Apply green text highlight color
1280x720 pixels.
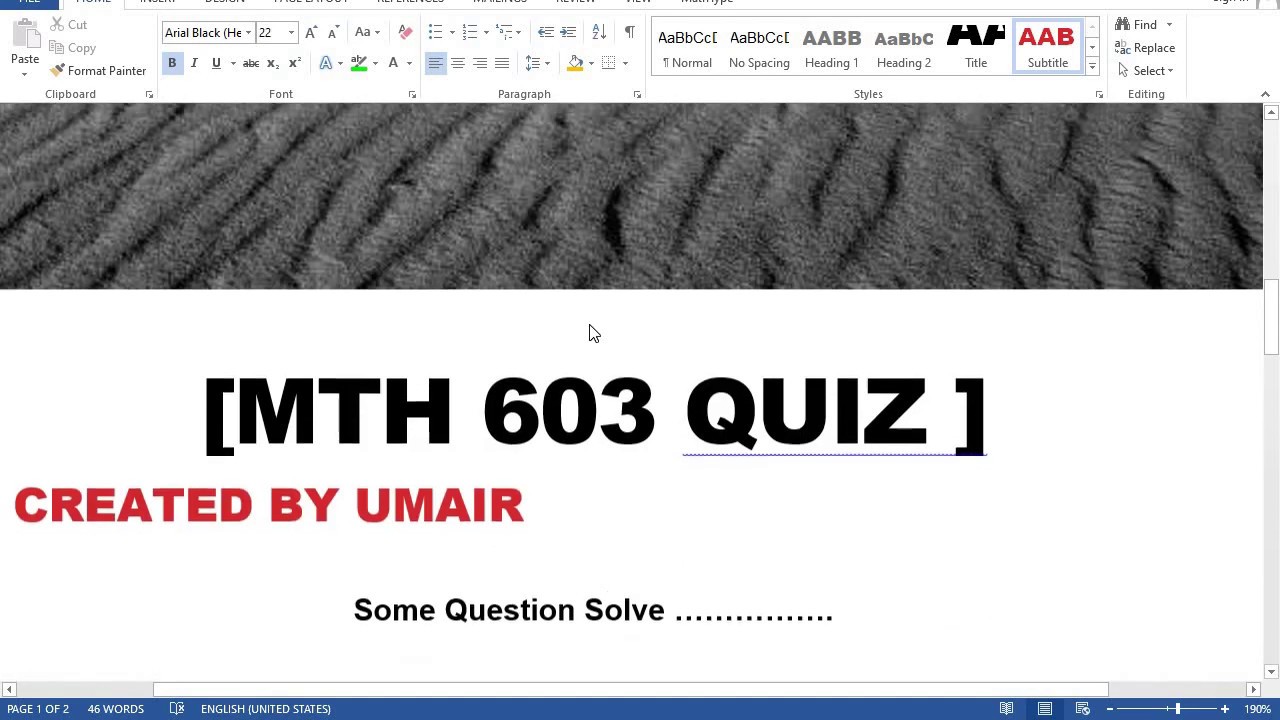[x=358, y=63]
